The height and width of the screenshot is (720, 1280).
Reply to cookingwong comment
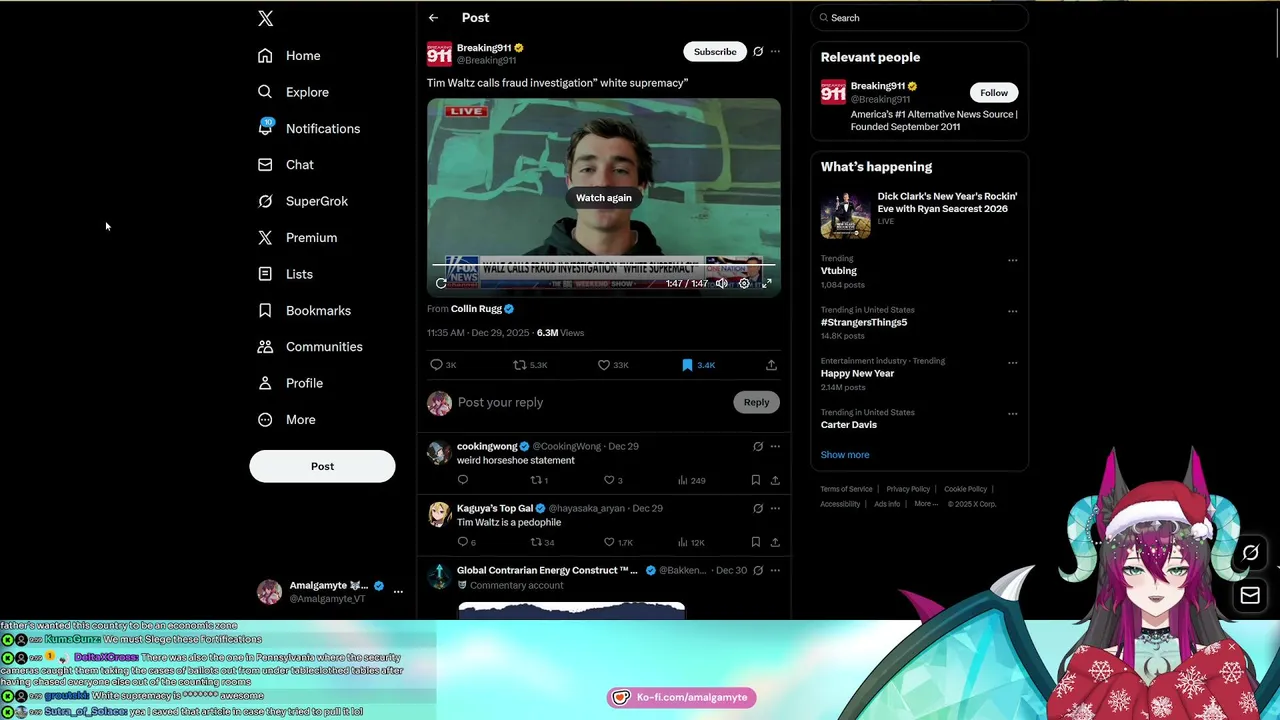click(x=463, y=480)
